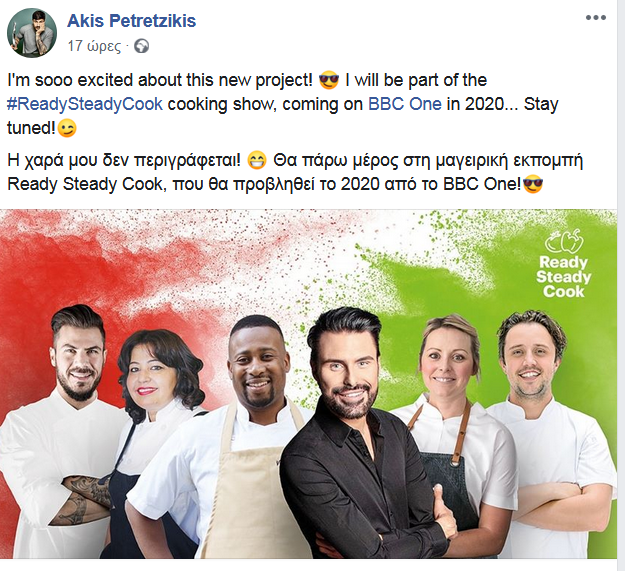
Task: Click the grinning emoji after 'περιγράφεται!'
Action: coord(257,161)
